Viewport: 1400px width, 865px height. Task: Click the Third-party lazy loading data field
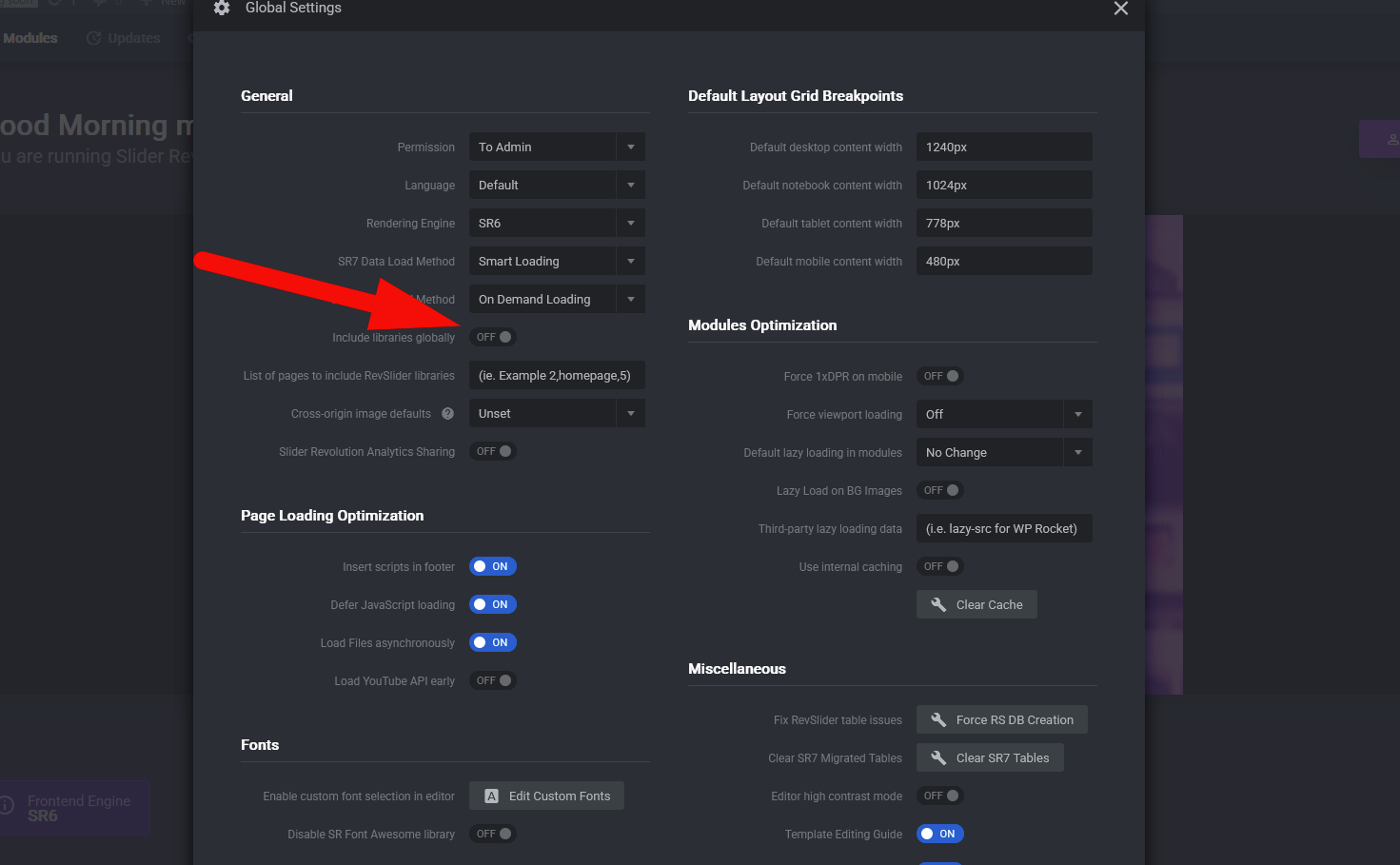(x=1004, y=529)
